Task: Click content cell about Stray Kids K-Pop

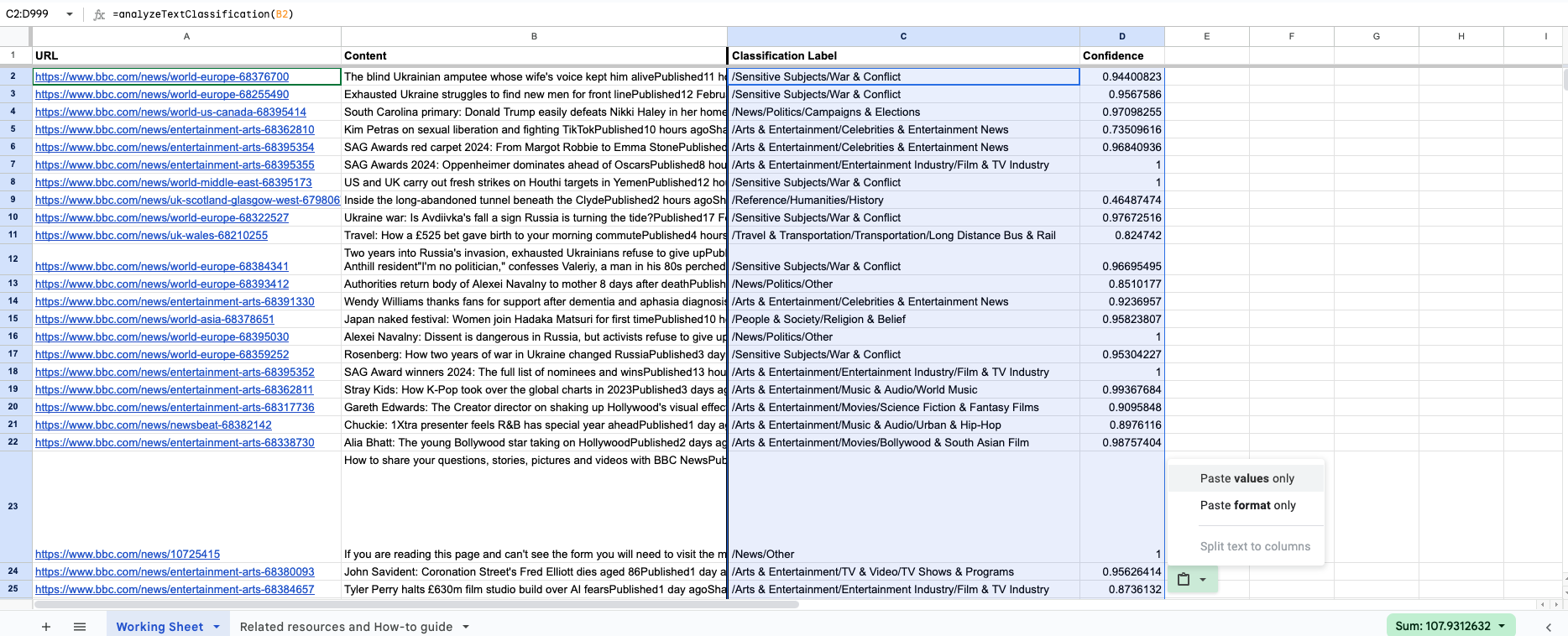Action: tap(534, 389)
